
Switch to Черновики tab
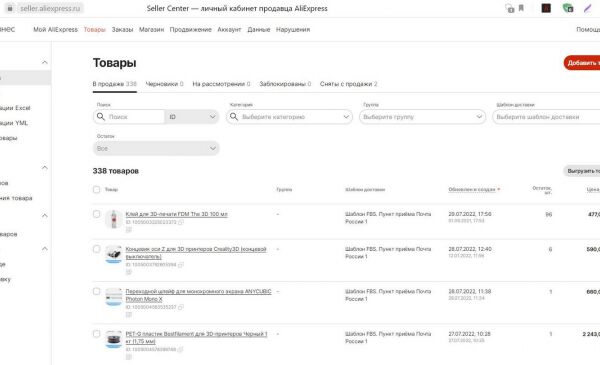165,84
